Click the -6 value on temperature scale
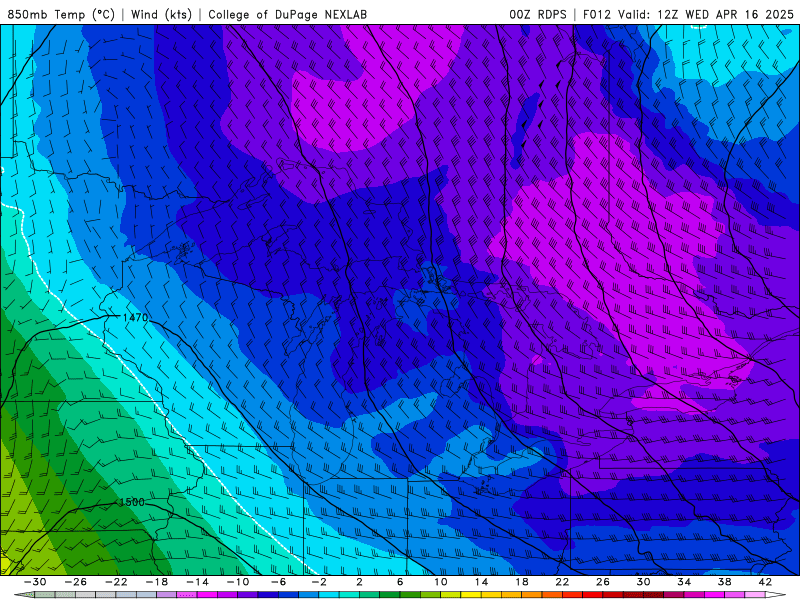The image size is (800, 600). pyautogui.click(x=278, y=582)
